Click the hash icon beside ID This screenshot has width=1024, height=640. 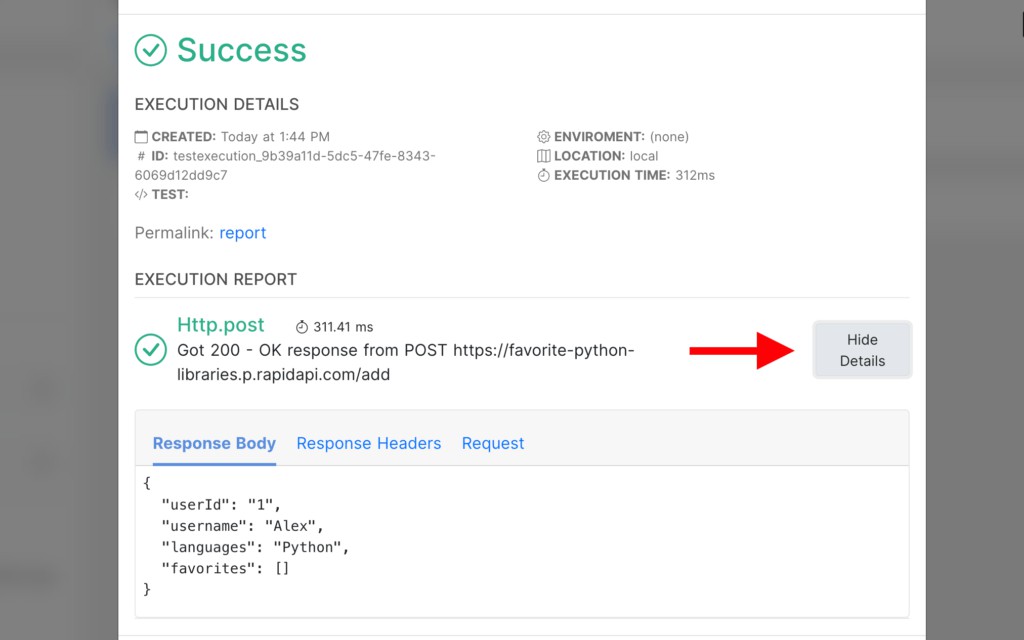pyautogui.click(x=141, y=156)
